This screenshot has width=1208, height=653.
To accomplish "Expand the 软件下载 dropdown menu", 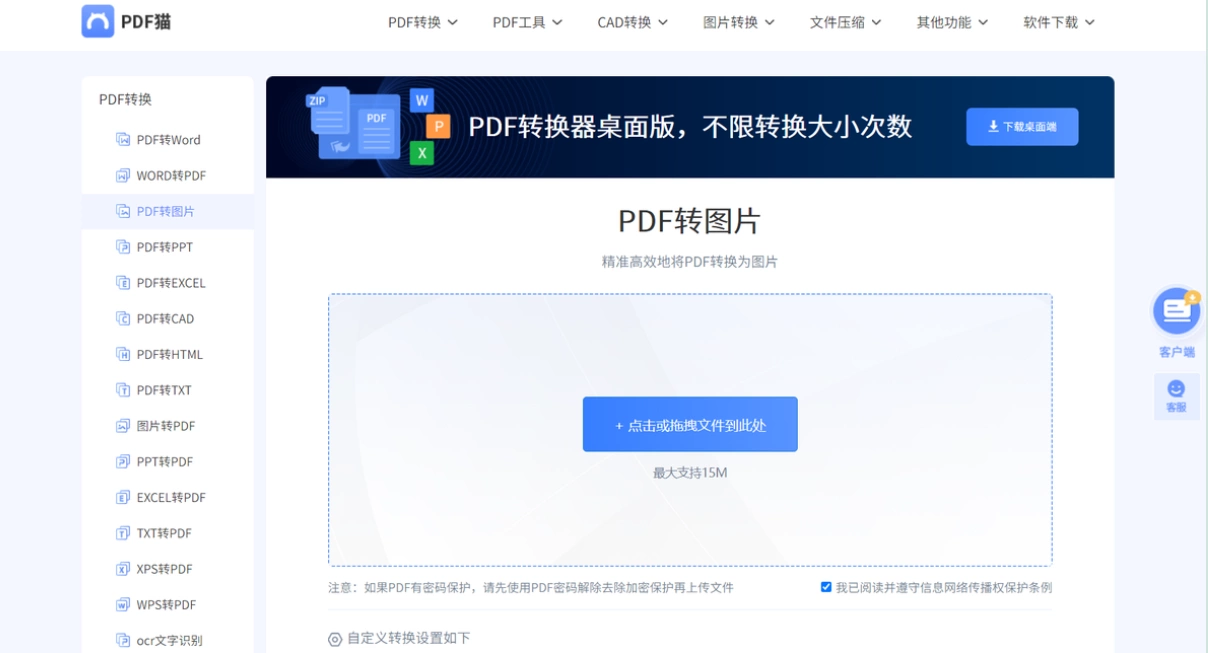I will 1060,22.
